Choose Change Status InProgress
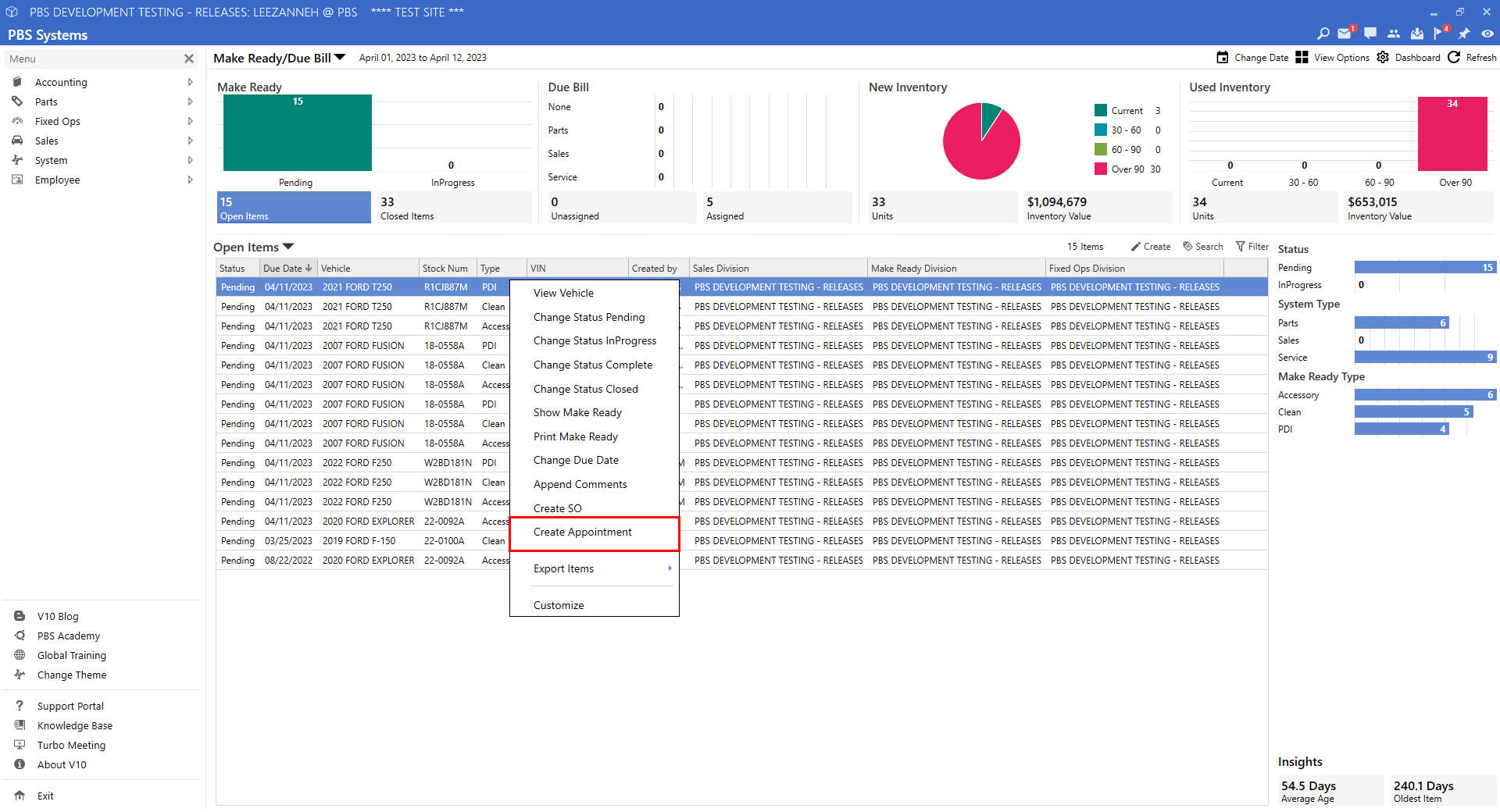 [x=595, y=340]
